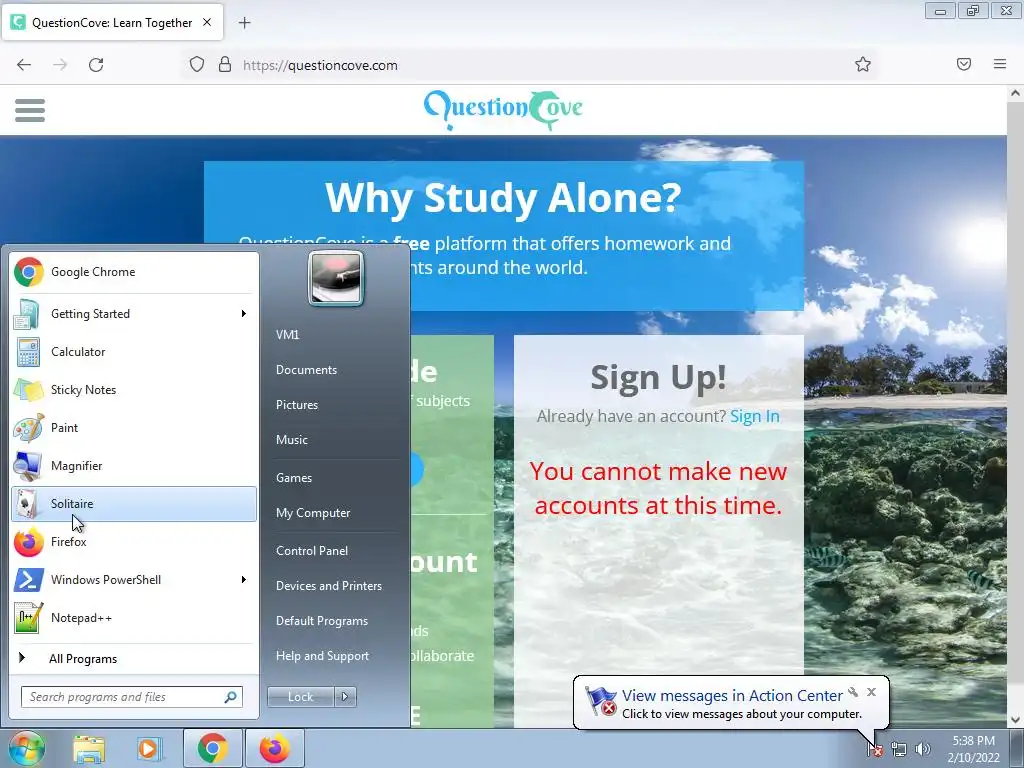Open Windows Media Player from the taskbar
Screen dimensions: 1024x768
pos(149,748)
